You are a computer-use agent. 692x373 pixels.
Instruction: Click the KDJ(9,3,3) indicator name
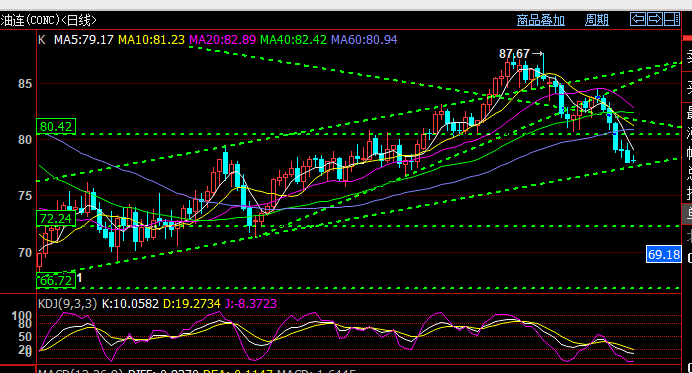(68, 304)
